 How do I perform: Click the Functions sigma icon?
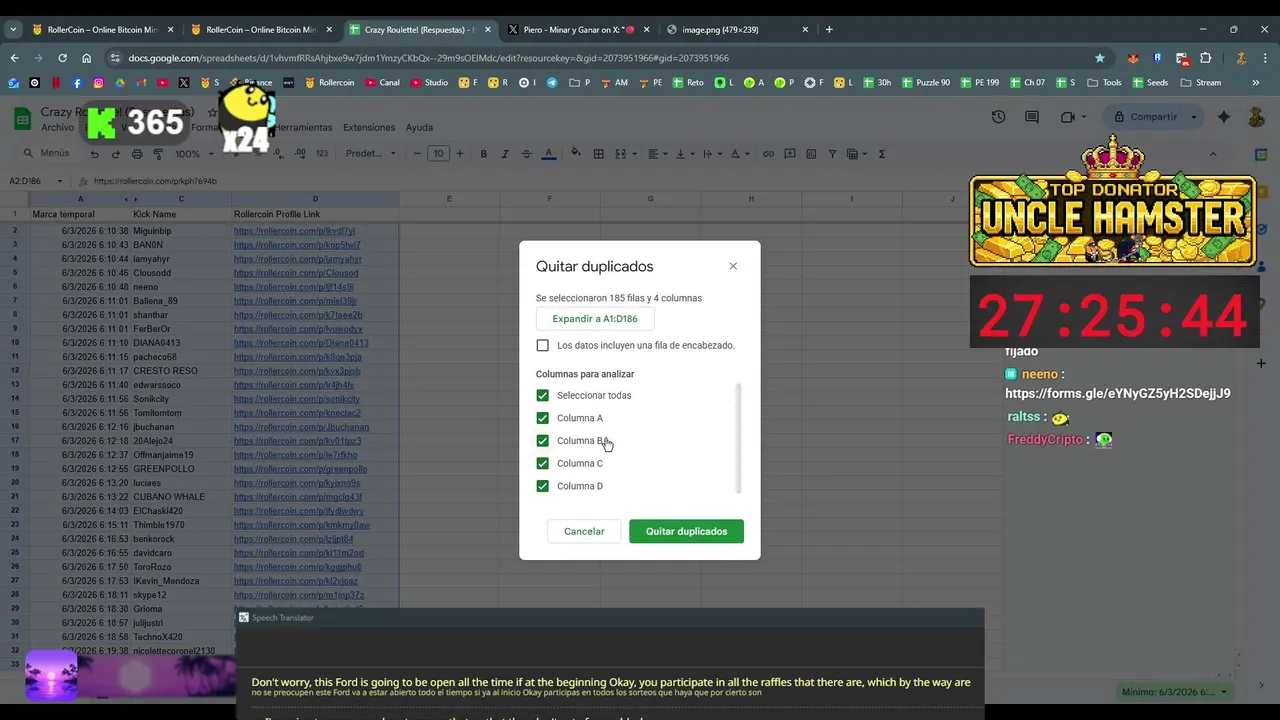coord(881,154)
